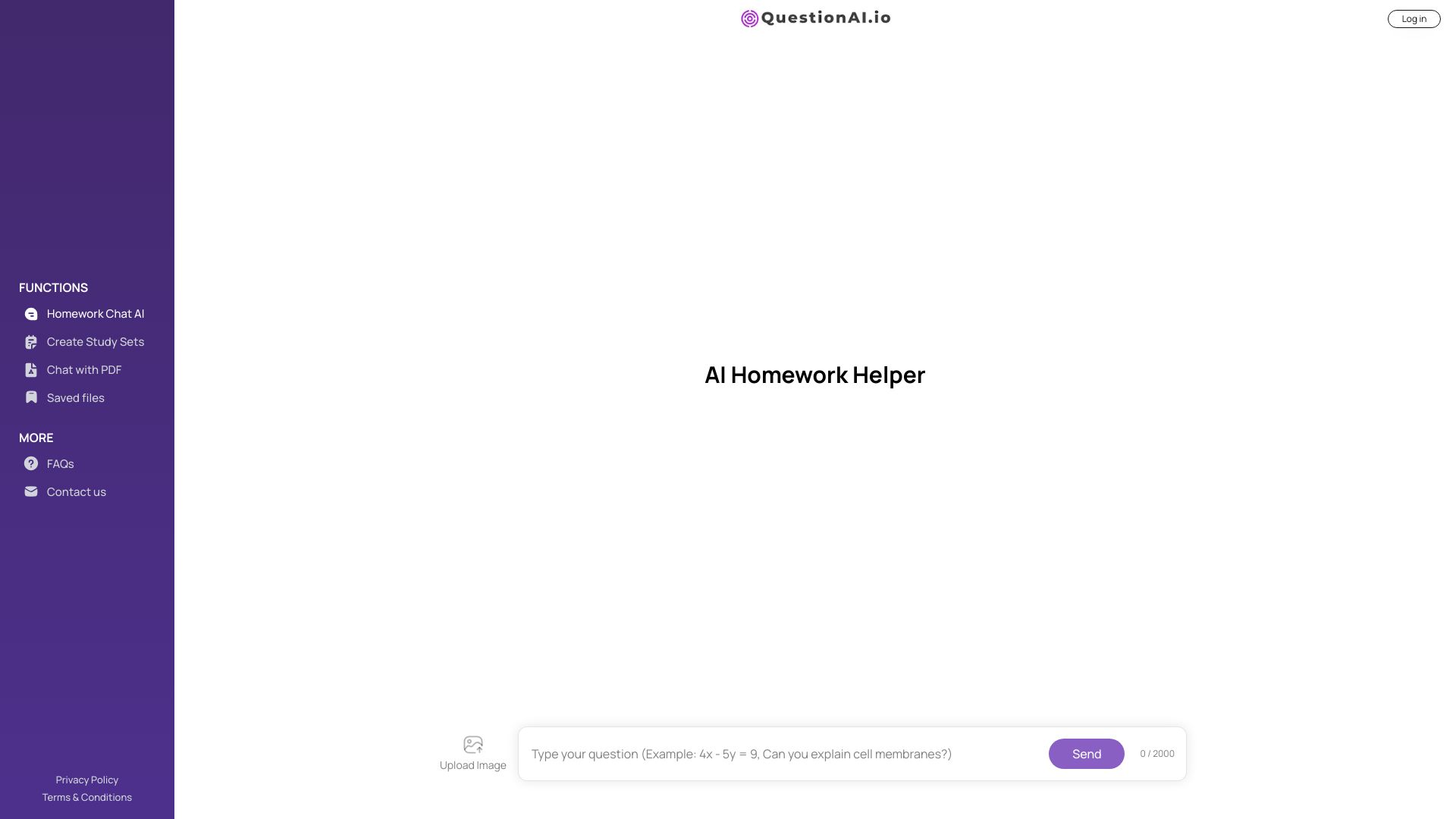This screenshot has height=819, width=1456.
Task: Click the question input field
Action: (x=783, y=754)
